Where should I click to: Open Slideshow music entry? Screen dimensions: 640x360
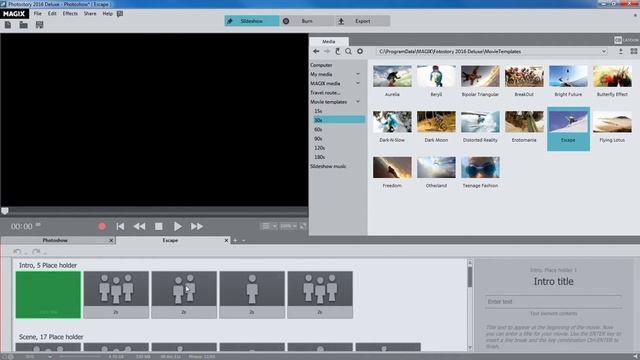pyautogui.click(x=328, y=166)
